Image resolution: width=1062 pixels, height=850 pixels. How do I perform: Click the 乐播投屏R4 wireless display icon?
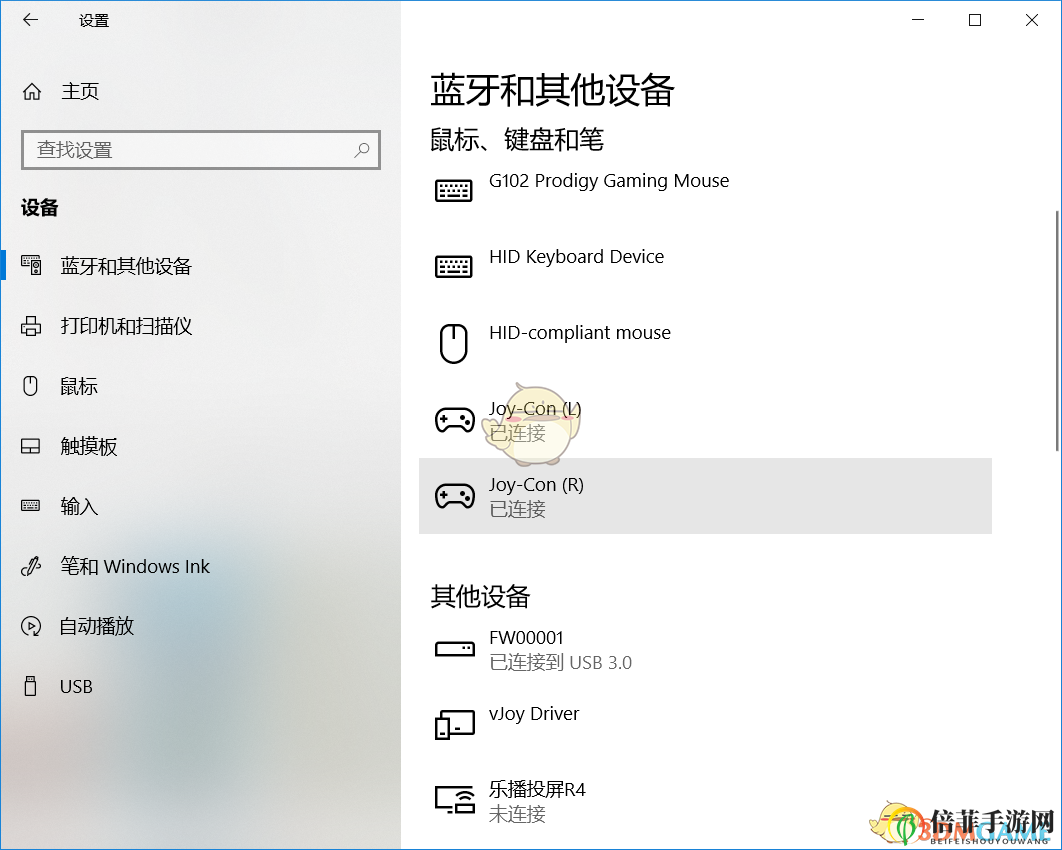(454, 801)
